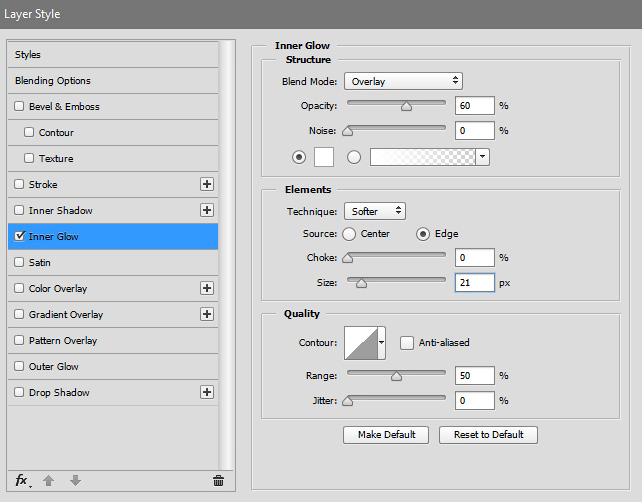
Task: Move effect up with arrow icon
Action: tap(49, 480)
